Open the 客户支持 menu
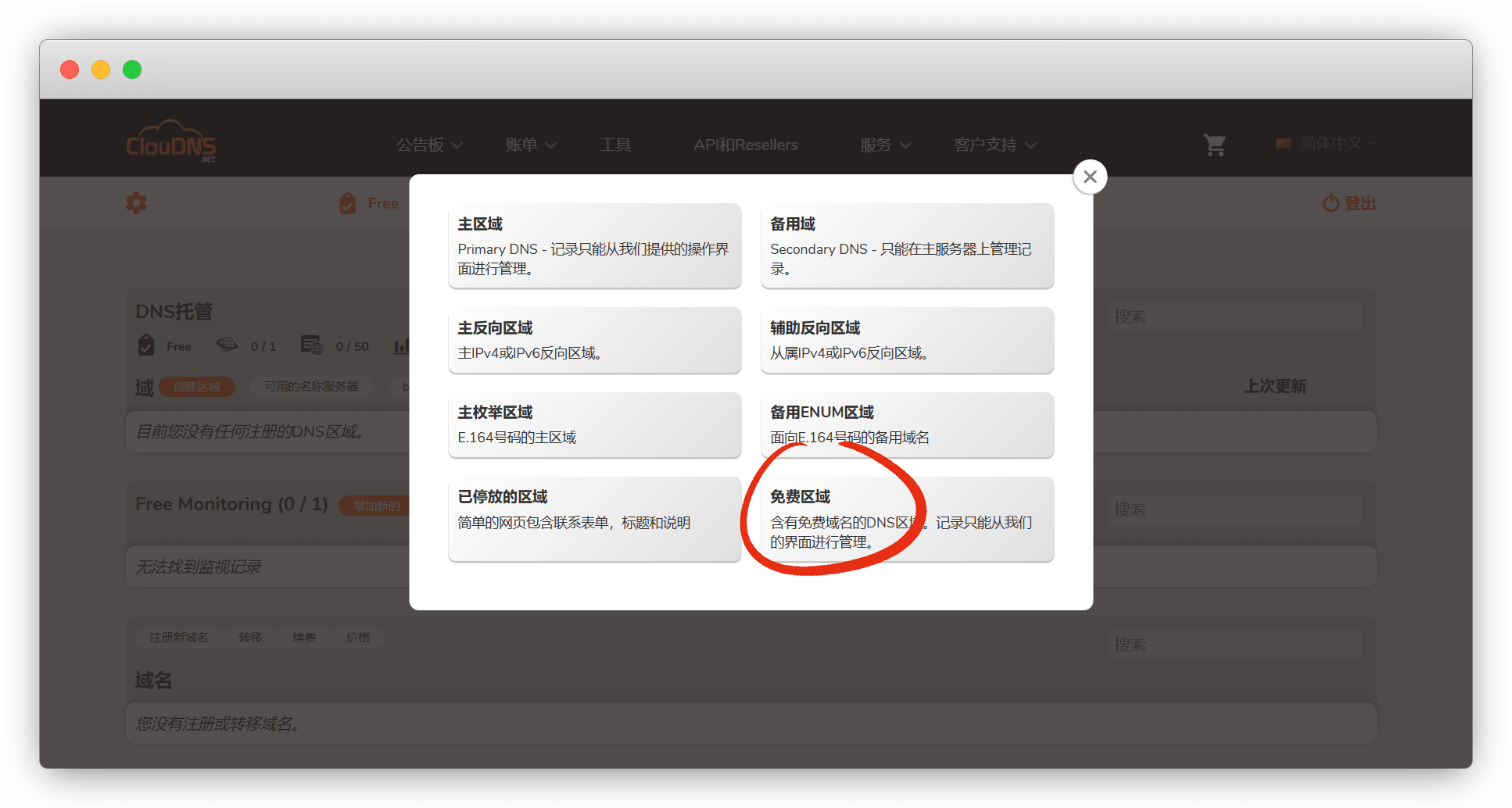1512x808 pixels. point(994,145)
